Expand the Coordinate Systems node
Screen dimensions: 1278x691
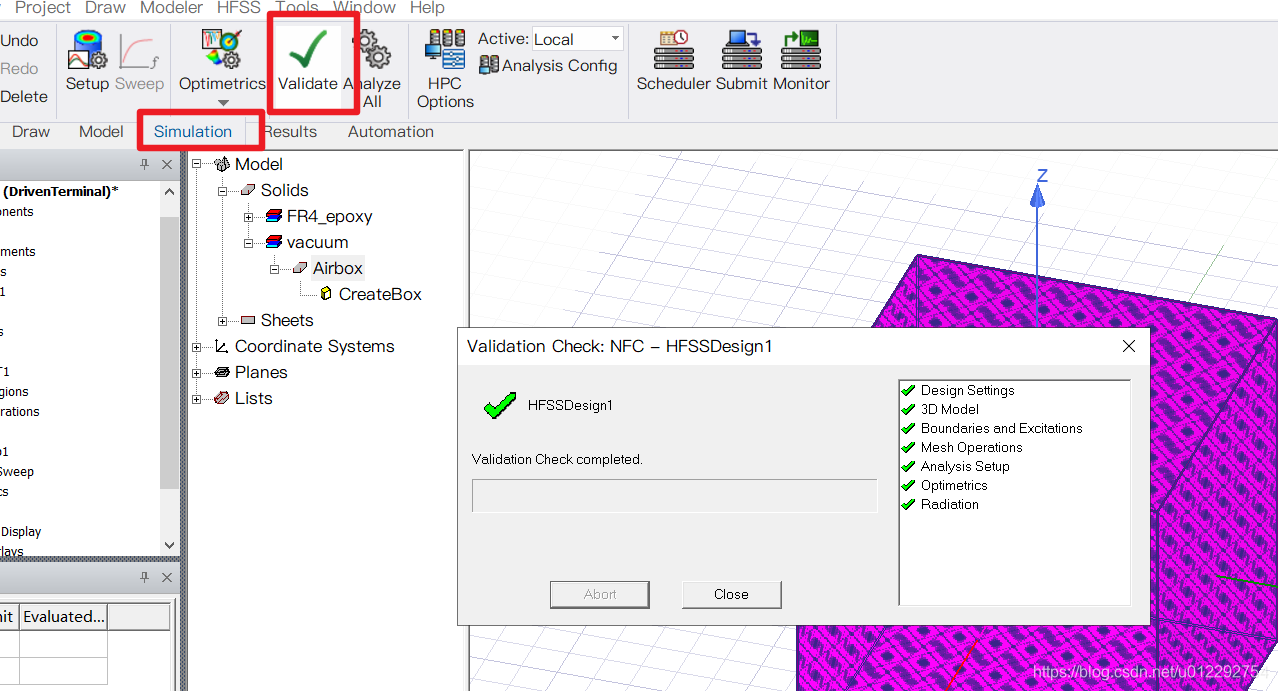(197, 346)
